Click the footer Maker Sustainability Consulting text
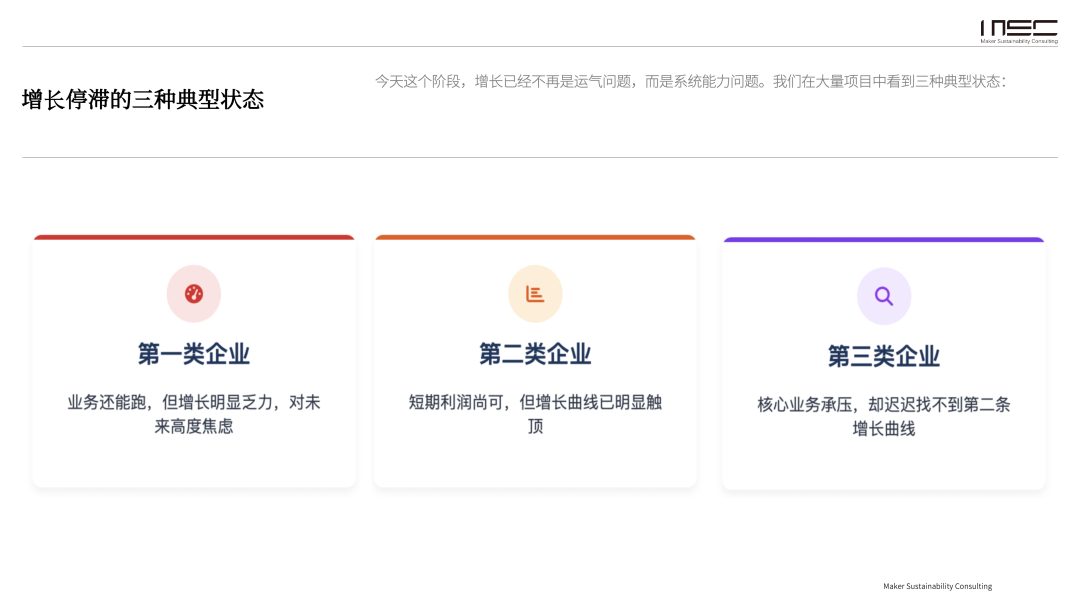 tap(937, 586)
